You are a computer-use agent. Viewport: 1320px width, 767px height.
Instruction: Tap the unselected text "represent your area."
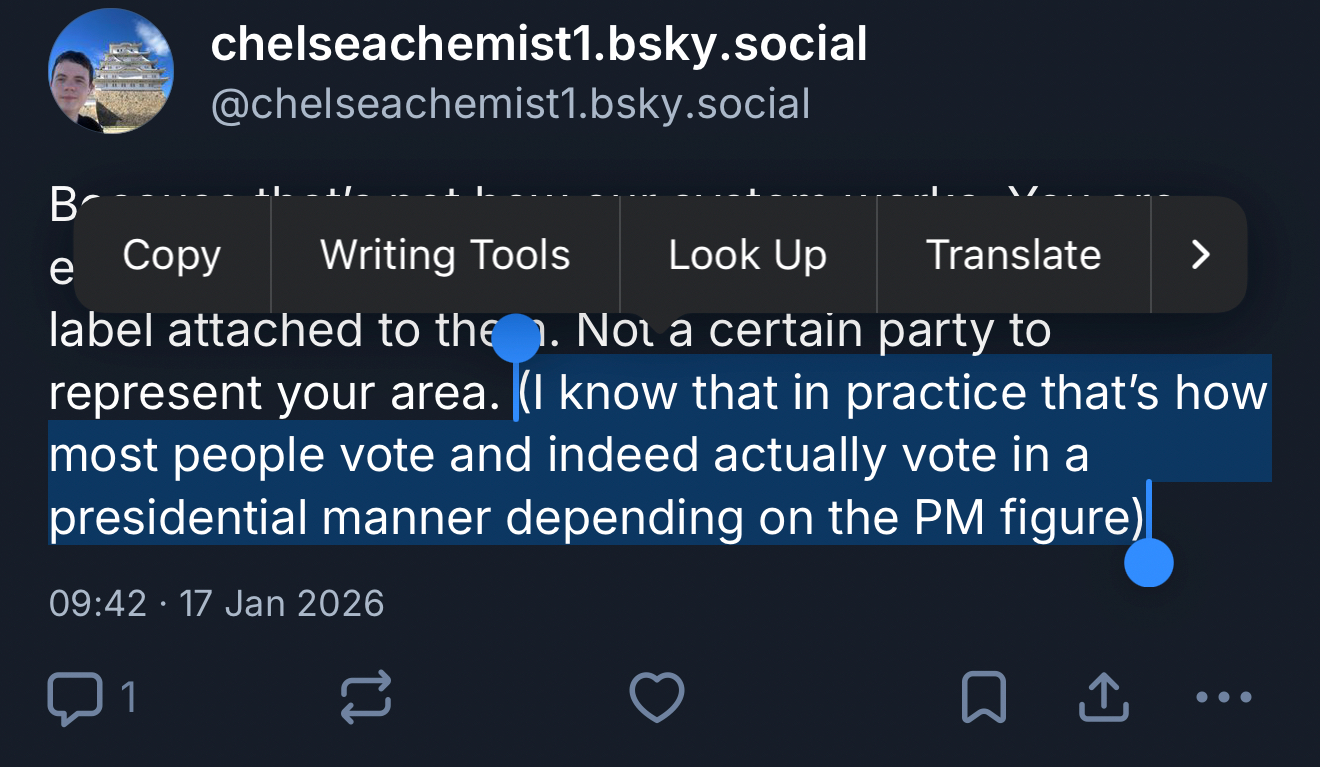[274, 395]
